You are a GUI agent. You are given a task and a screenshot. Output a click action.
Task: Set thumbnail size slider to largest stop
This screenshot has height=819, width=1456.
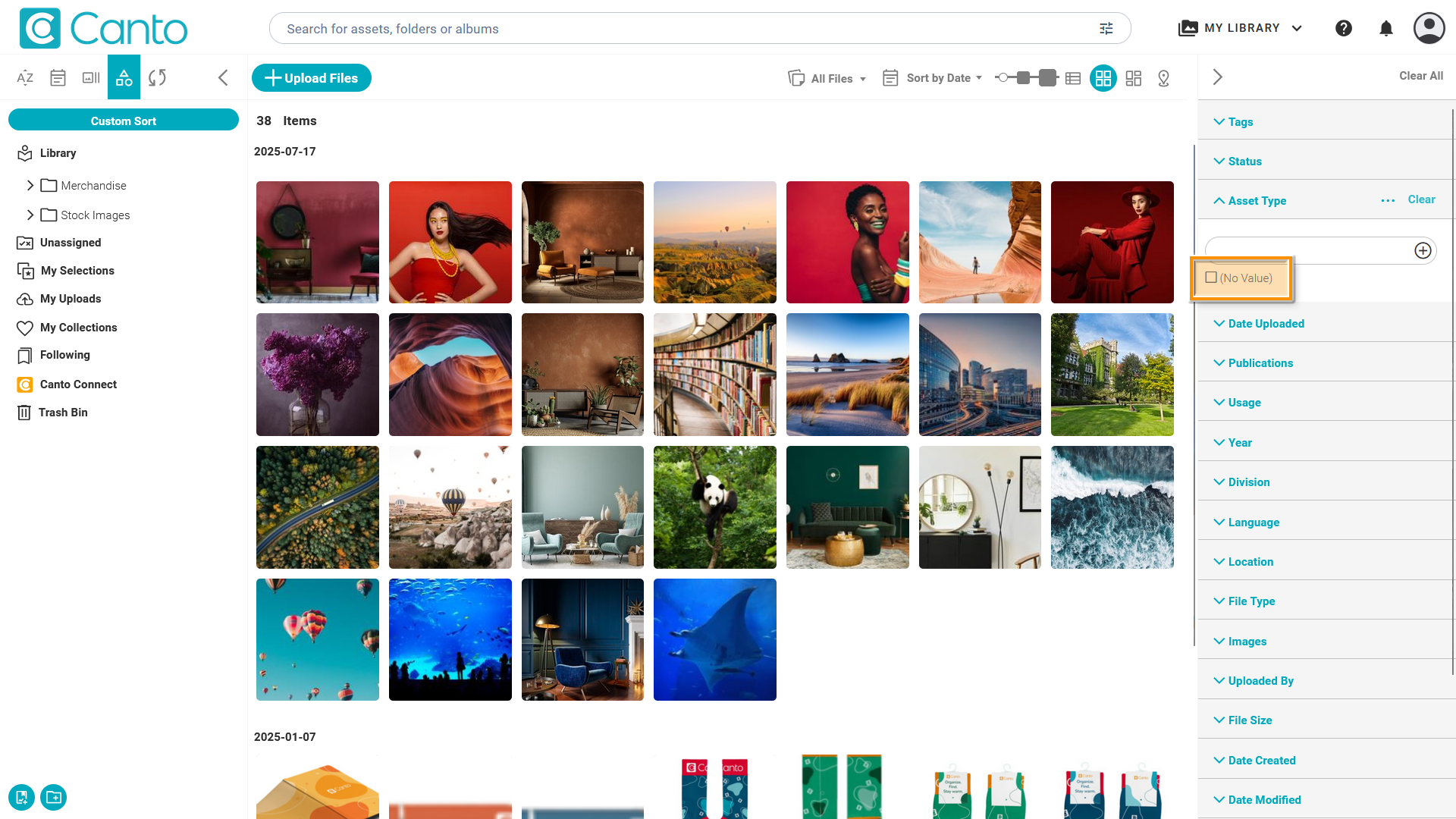[1047, 77]
